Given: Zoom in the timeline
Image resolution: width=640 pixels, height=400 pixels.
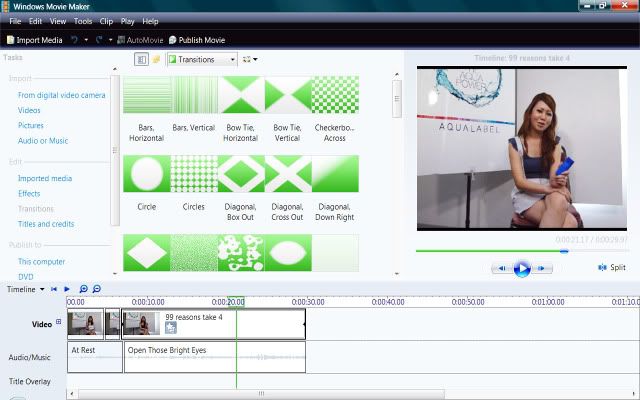Looking at the screenshot, I should click(x=83, y=289).
